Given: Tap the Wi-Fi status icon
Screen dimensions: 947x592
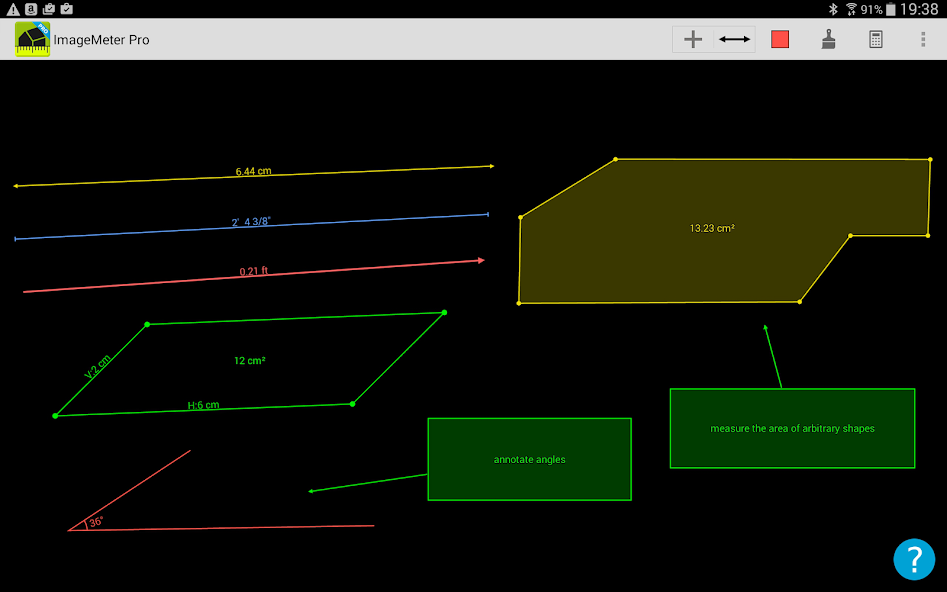Looking at the screenshot, I should click(851, 9).
